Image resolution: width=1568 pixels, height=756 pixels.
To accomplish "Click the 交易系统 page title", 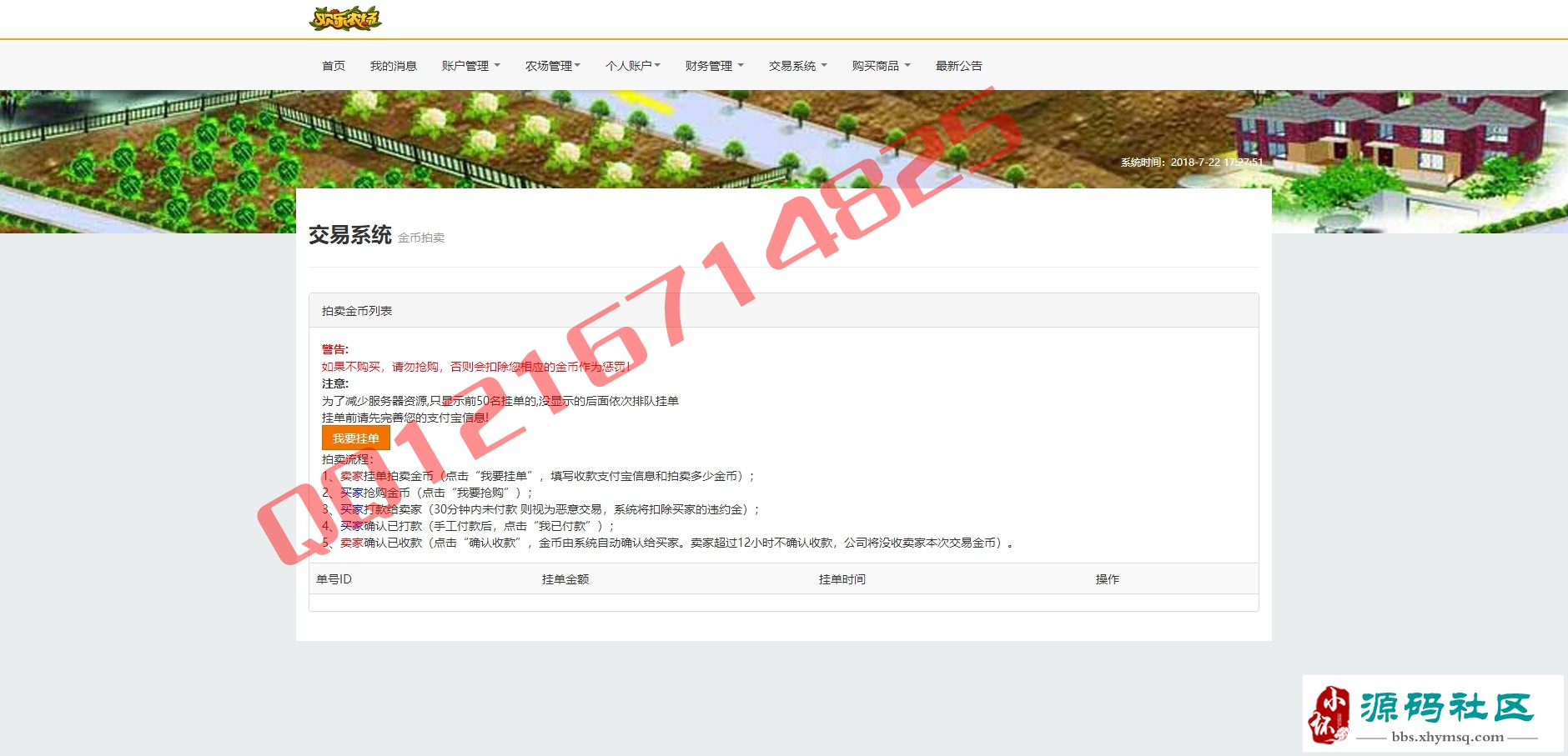I will point(350,235).
